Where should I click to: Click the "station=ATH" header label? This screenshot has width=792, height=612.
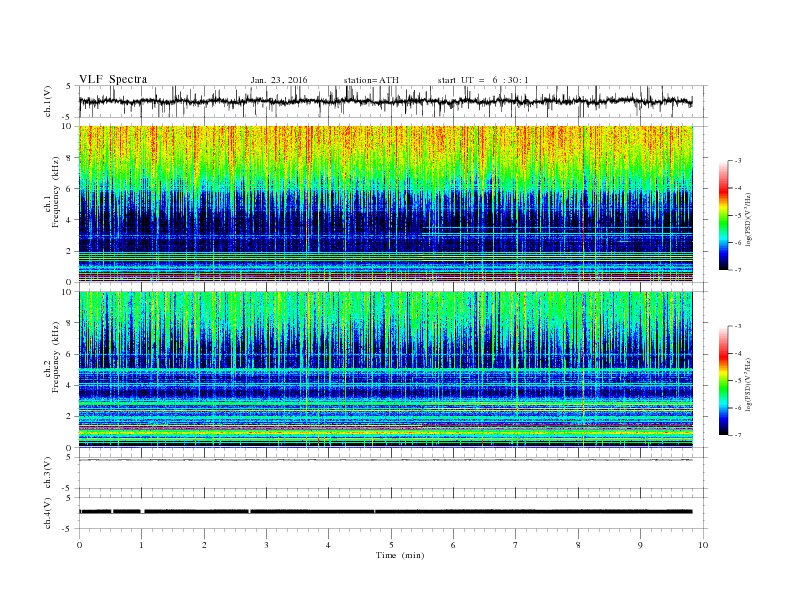point(371,80)
